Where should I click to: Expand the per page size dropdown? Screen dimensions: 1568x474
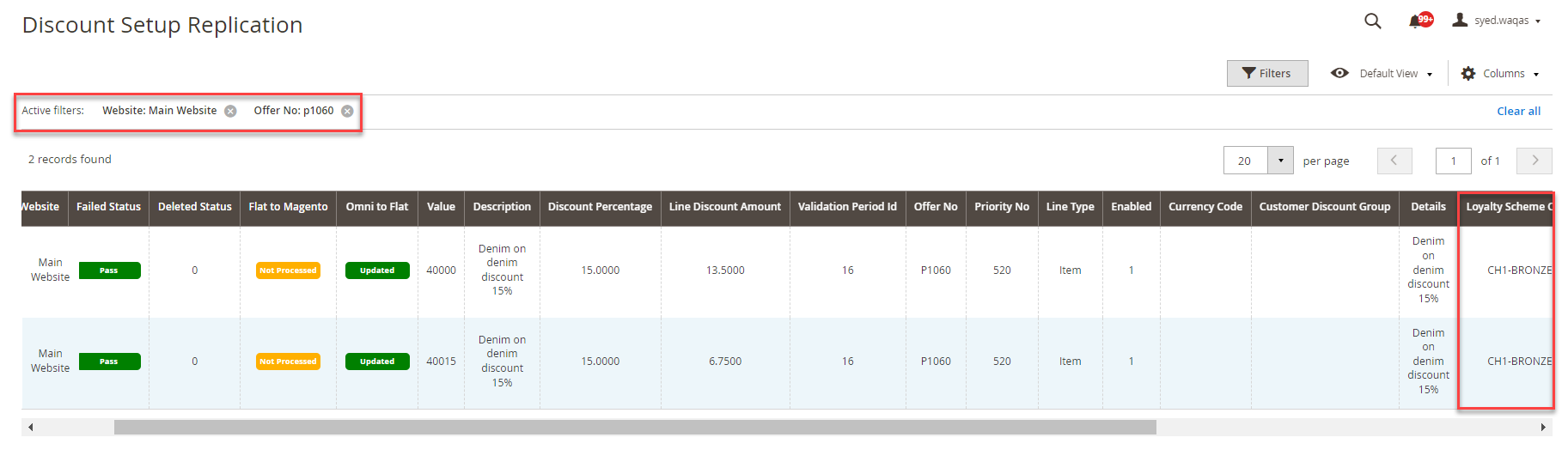[x=1280, y=161]
